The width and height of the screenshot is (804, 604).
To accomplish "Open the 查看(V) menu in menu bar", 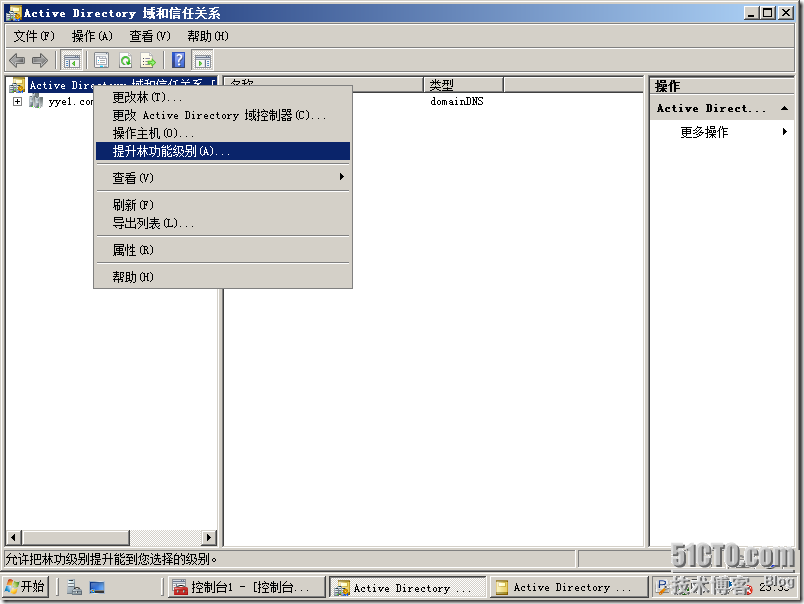I will [x=150, y=36].
